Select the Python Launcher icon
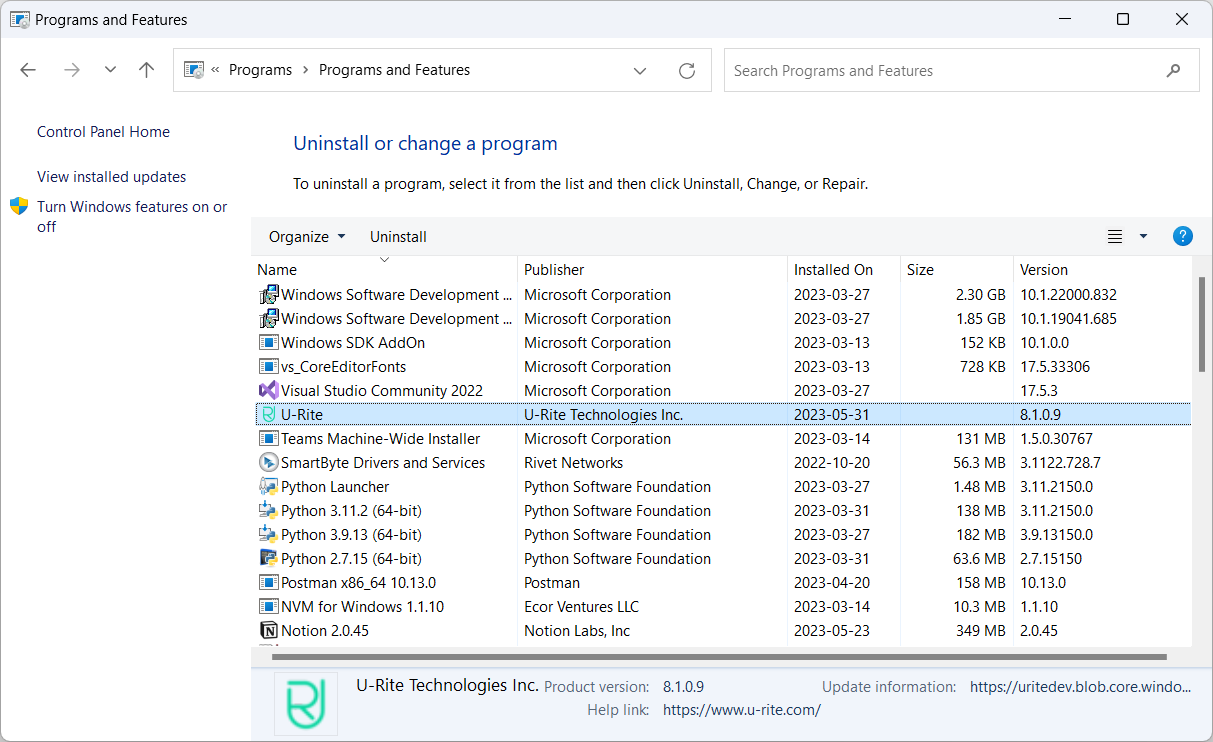The width and height of the screenshot is (1213, 742). (268, 486)
